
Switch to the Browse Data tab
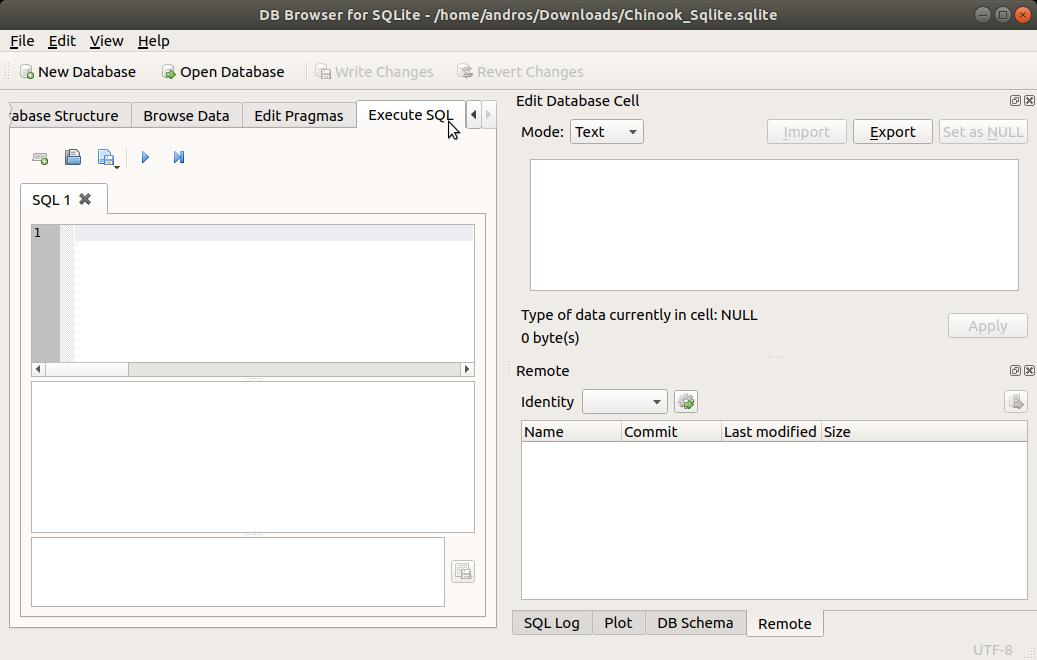[x=186, y=115]
